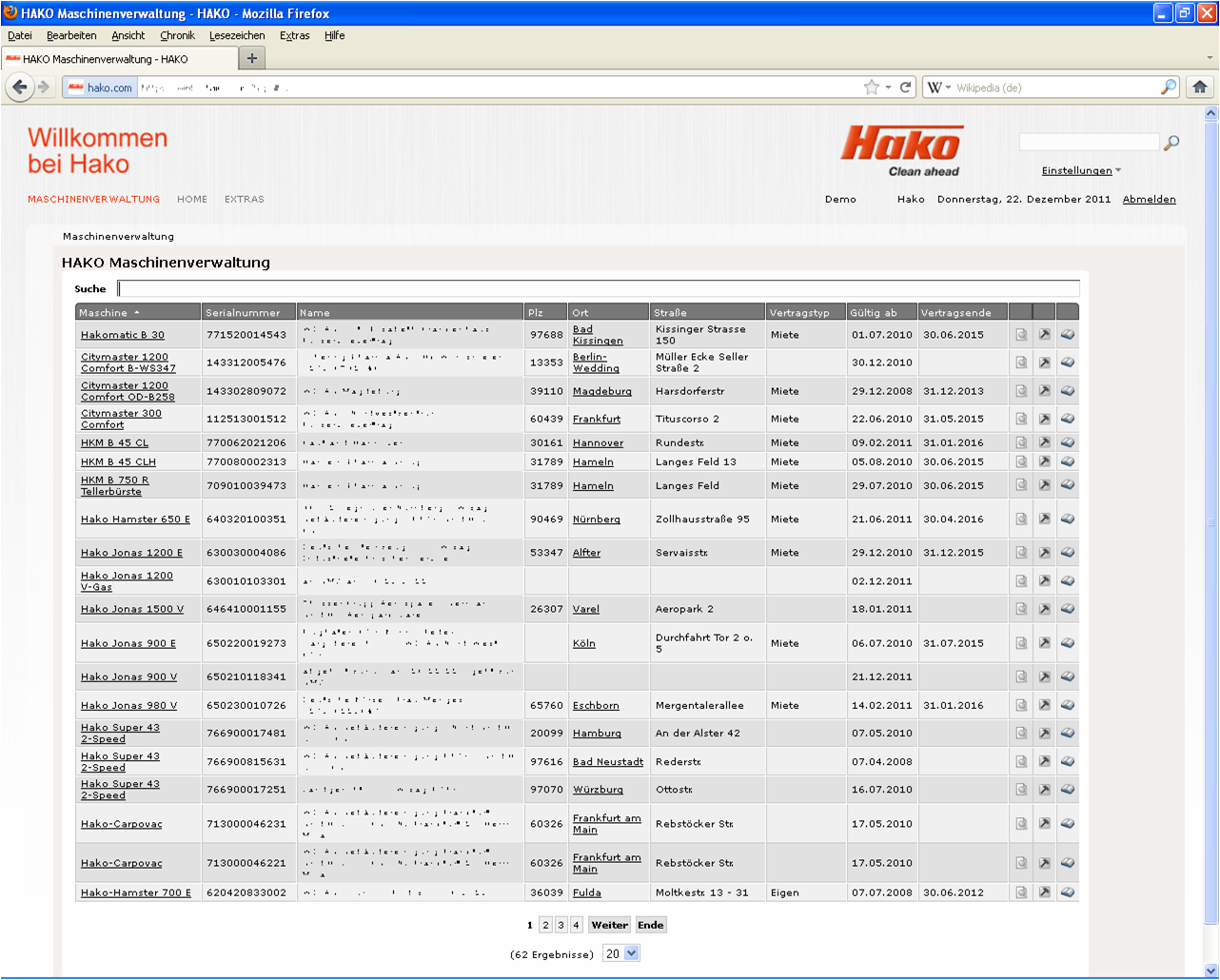Open the Wikipedia search engine dropdown
The image size is (1220, 980).
tap(939, 88)
